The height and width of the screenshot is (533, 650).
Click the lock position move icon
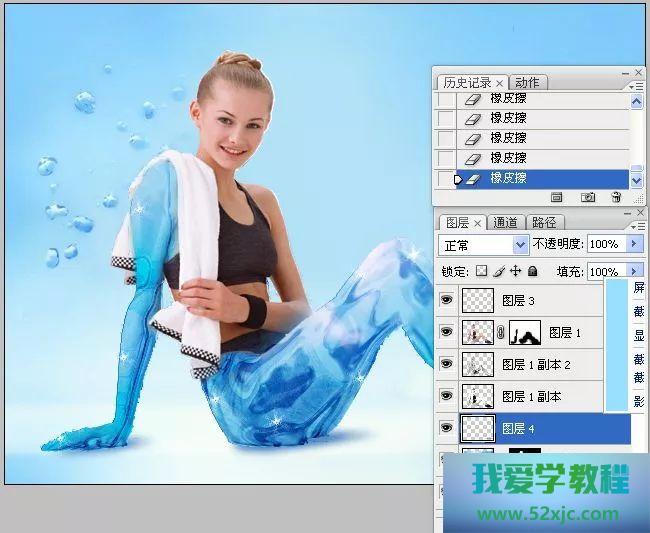[515, 271]
